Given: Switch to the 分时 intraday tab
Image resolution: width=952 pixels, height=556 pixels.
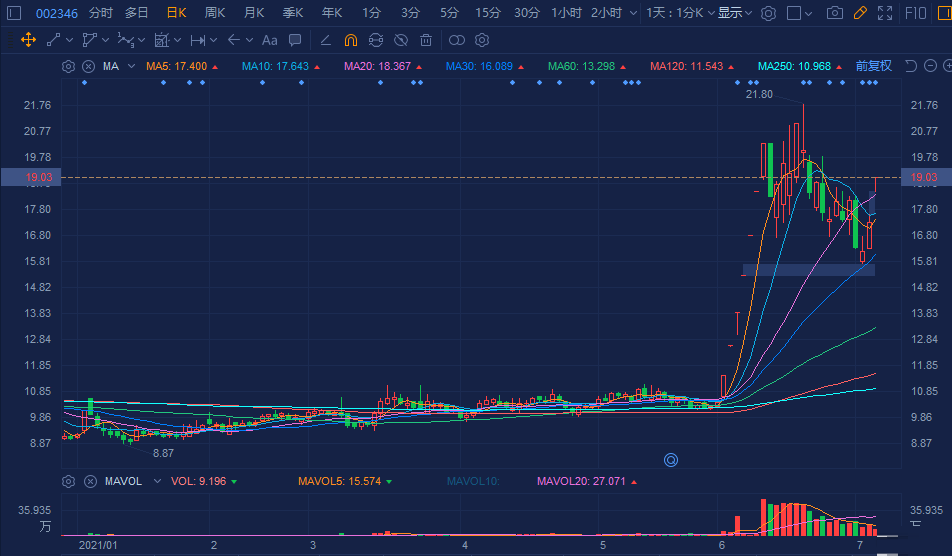Looking at the screenshot, I should click(100, 13).
